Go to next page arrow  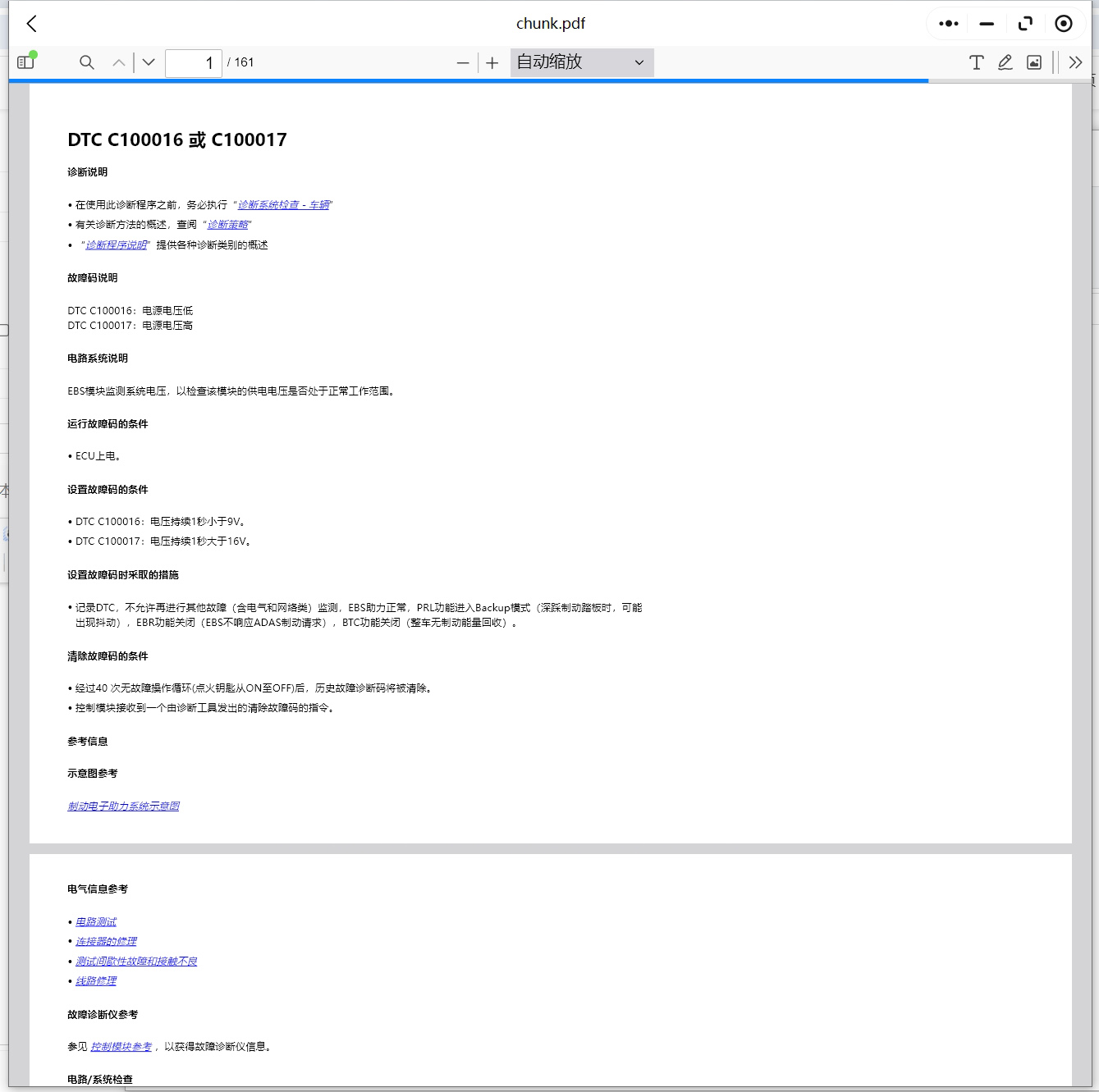tap(149, 62)
